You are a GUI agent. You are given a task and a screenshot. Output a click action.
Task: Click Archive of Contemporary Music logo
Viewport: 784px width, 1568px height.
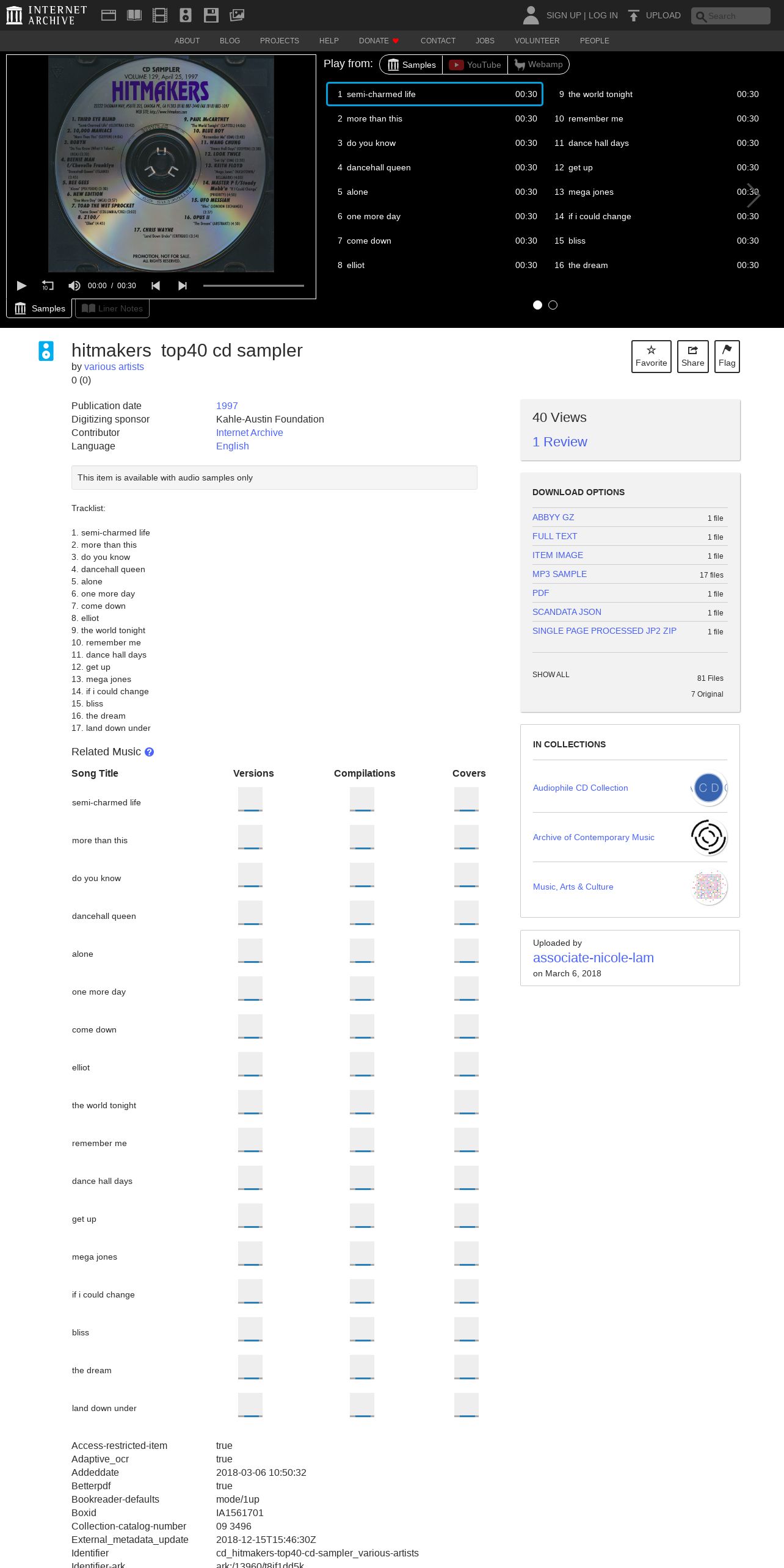(x=709, y=837)
